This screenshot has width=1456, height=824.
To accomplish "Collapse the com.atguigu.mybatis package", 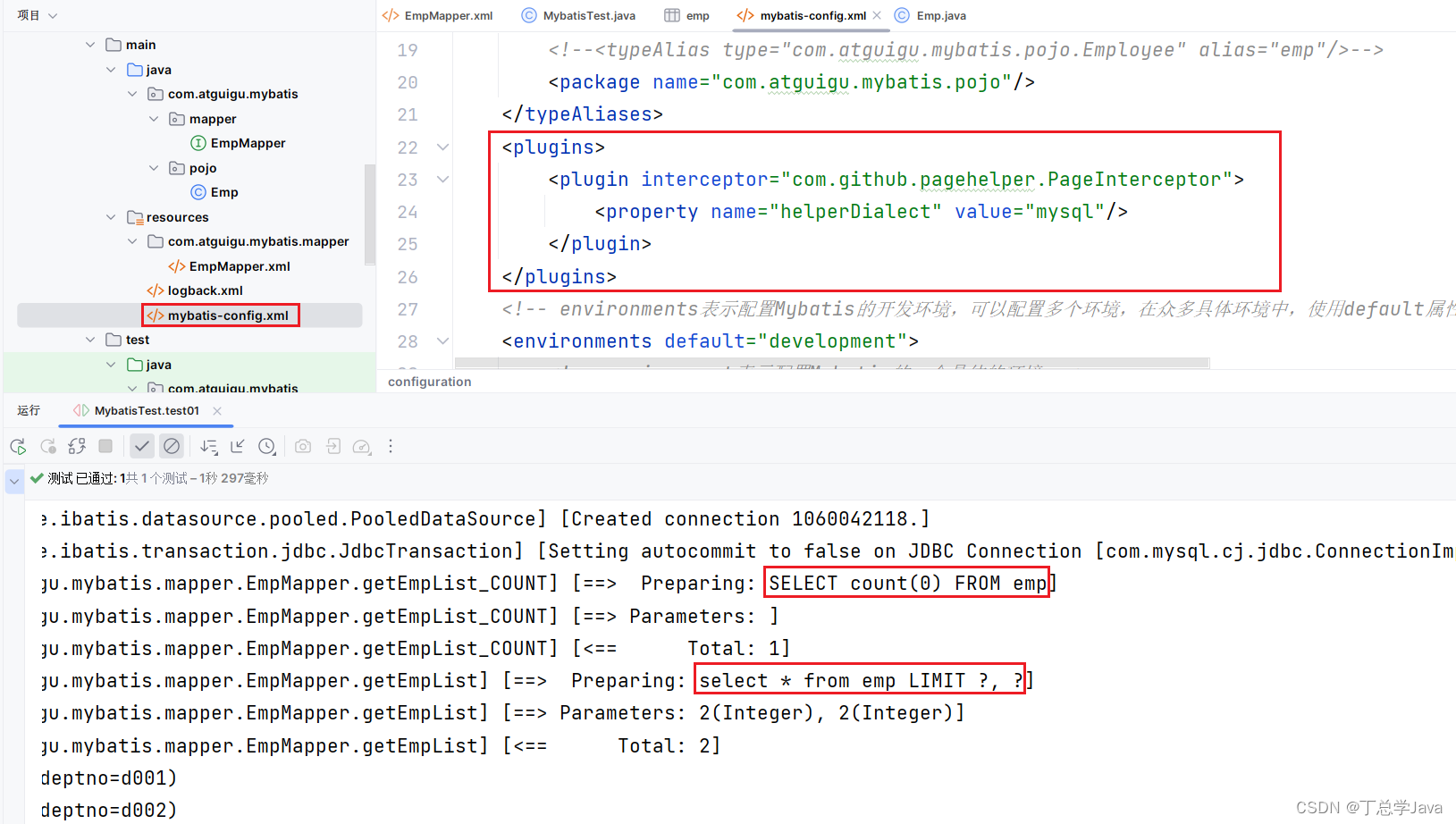I will [132, 94].
